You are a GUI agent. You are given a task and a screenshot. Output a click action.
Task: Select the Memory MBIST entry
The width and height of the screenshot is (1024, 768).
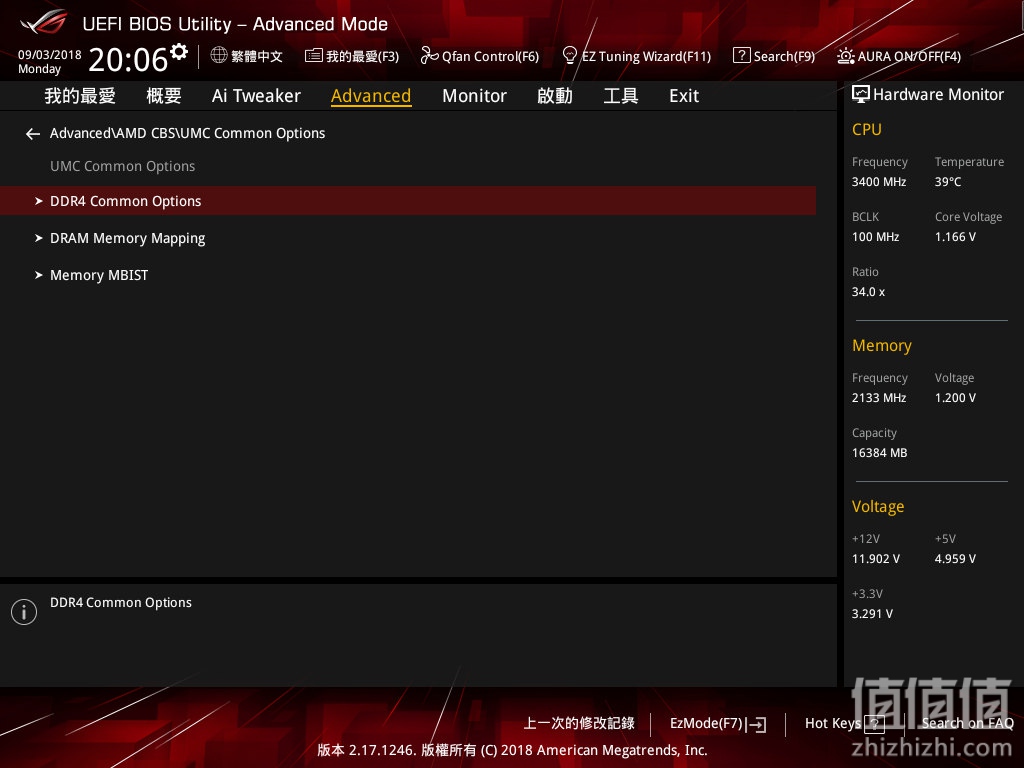click(x=99, y=275)
